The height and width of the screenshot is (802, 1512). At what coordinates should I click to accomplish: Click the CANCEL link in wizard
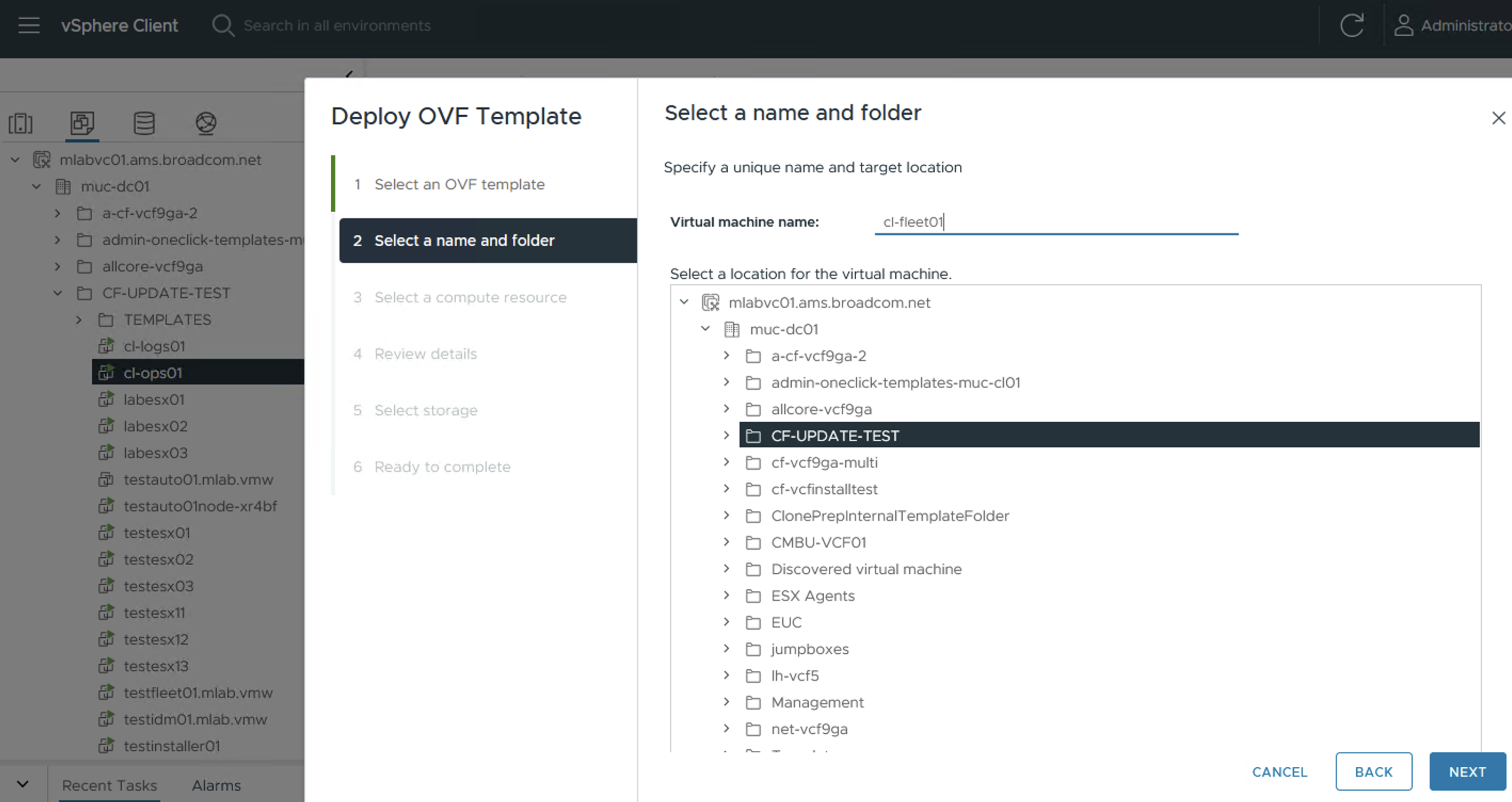1279,772
